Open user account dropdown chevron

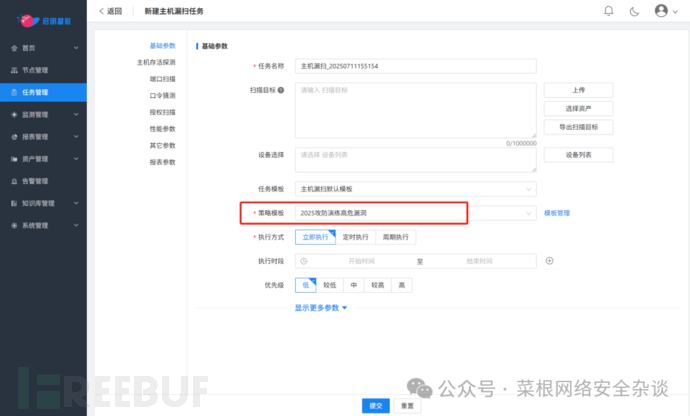pyautogui.click(x=675, y=12)
